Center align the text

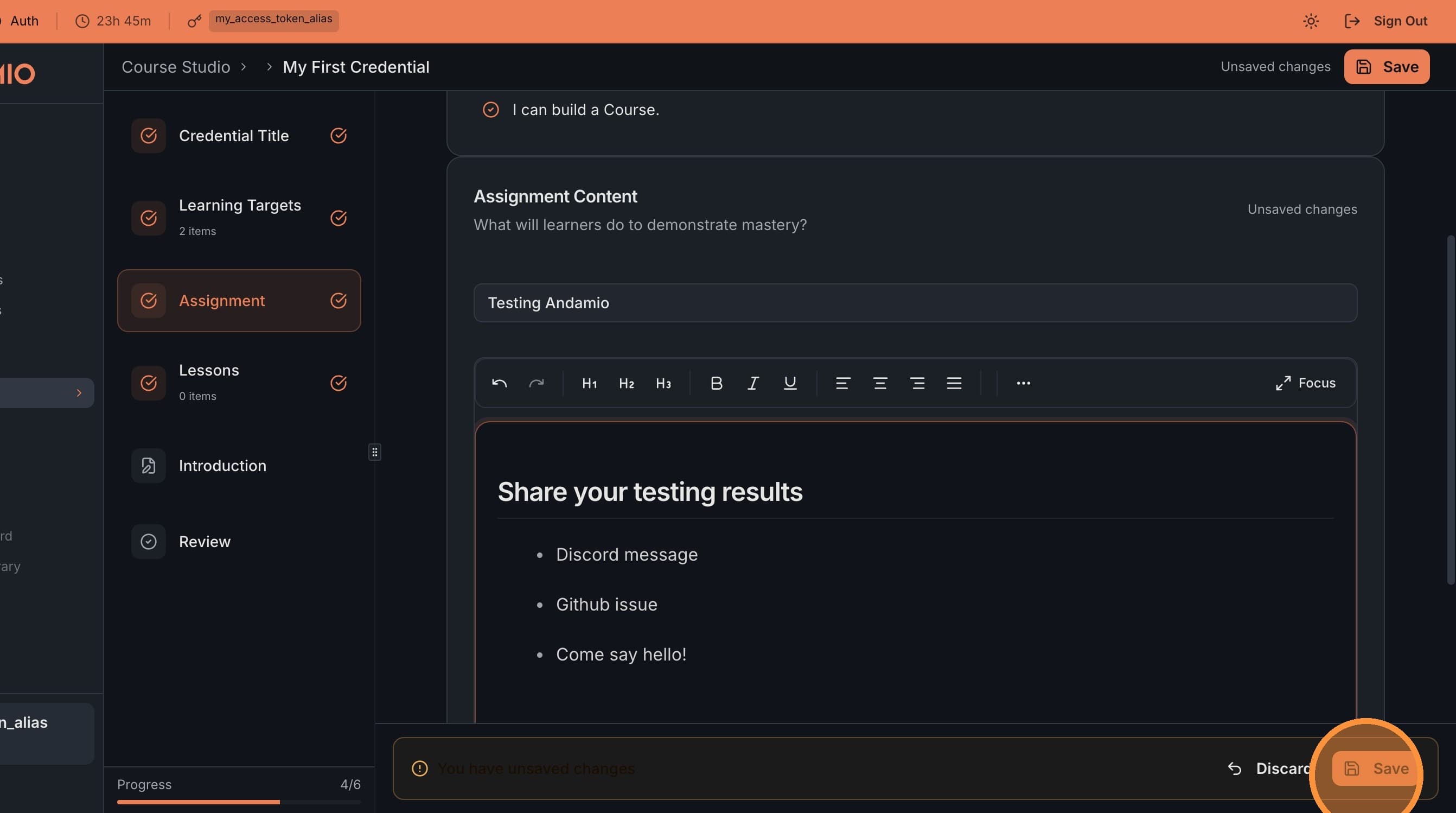tap(880, 383)
